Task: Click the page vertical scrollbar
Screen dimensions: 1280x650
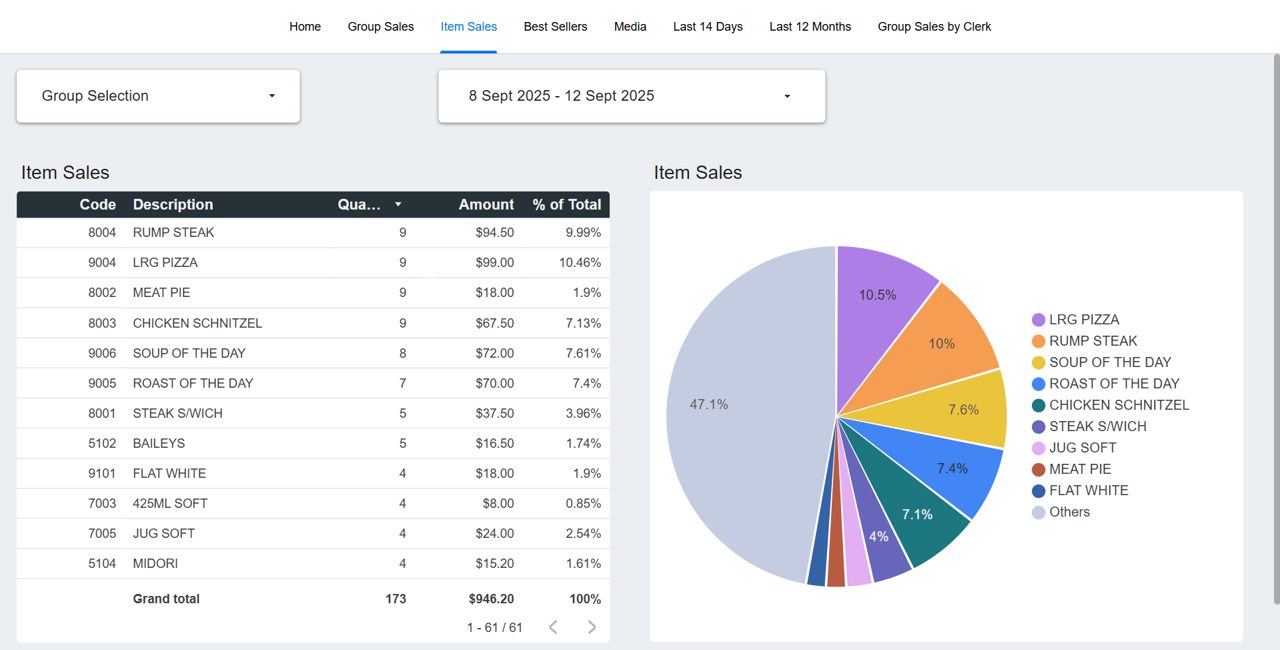Action: click(x=1275, y=330)
